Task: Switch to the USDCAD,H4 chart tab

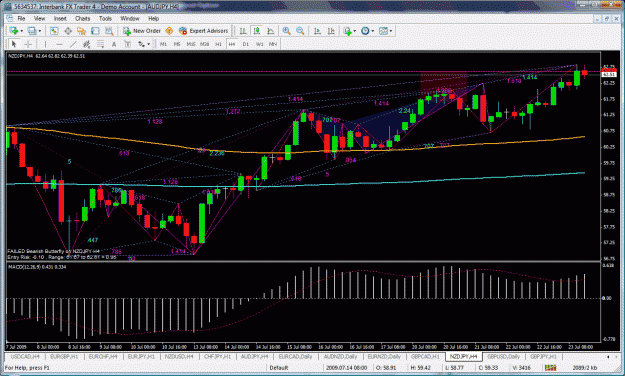Action: [x=25, y=356]
